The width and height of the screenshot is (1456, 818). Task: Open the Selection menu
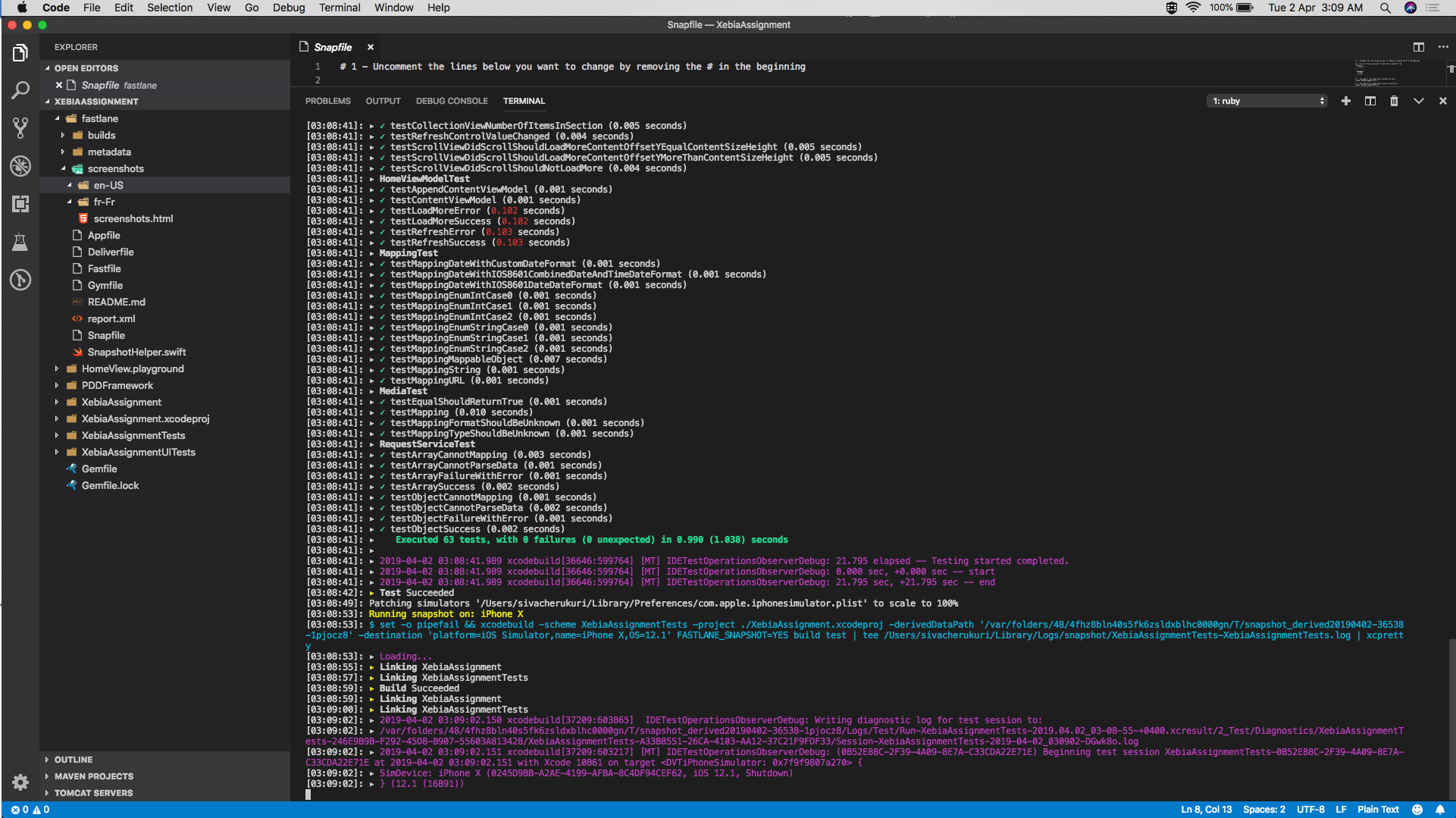point(170,8)
